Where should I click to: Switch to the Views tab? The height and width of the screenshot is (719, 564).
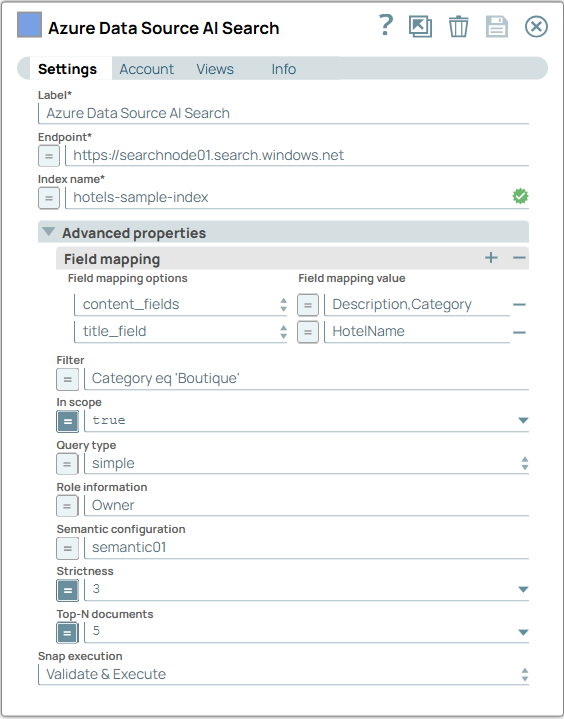pyautogui.click(x=215, y=69)
